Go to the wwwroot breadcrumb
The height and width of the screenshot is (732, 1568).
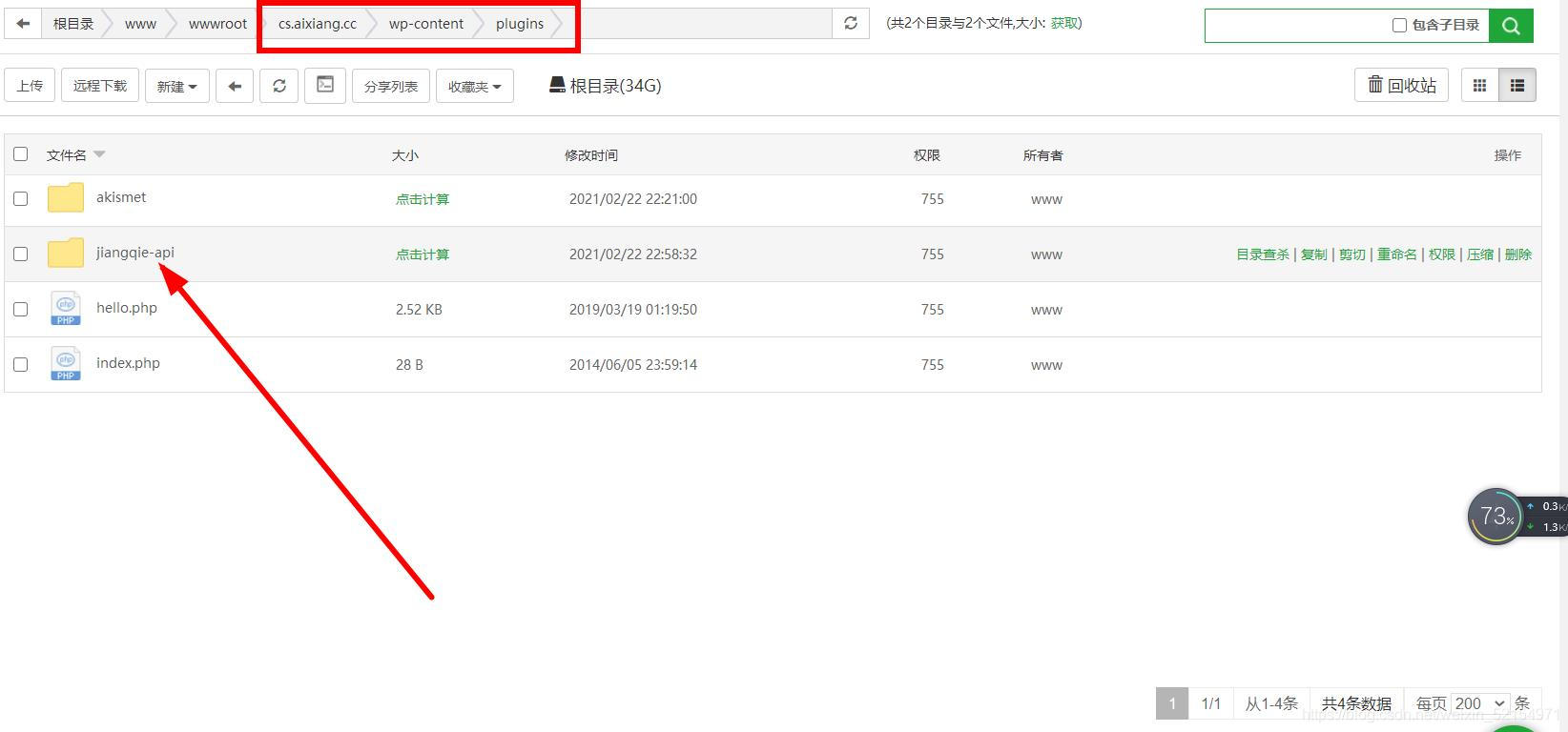(217, 24)
